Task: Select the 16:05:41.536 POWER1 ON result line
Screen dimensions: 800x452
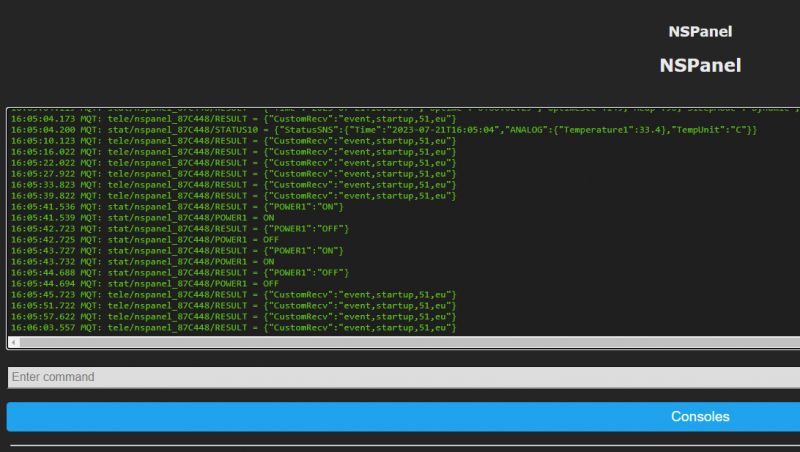Action: (x=177, y=207)
